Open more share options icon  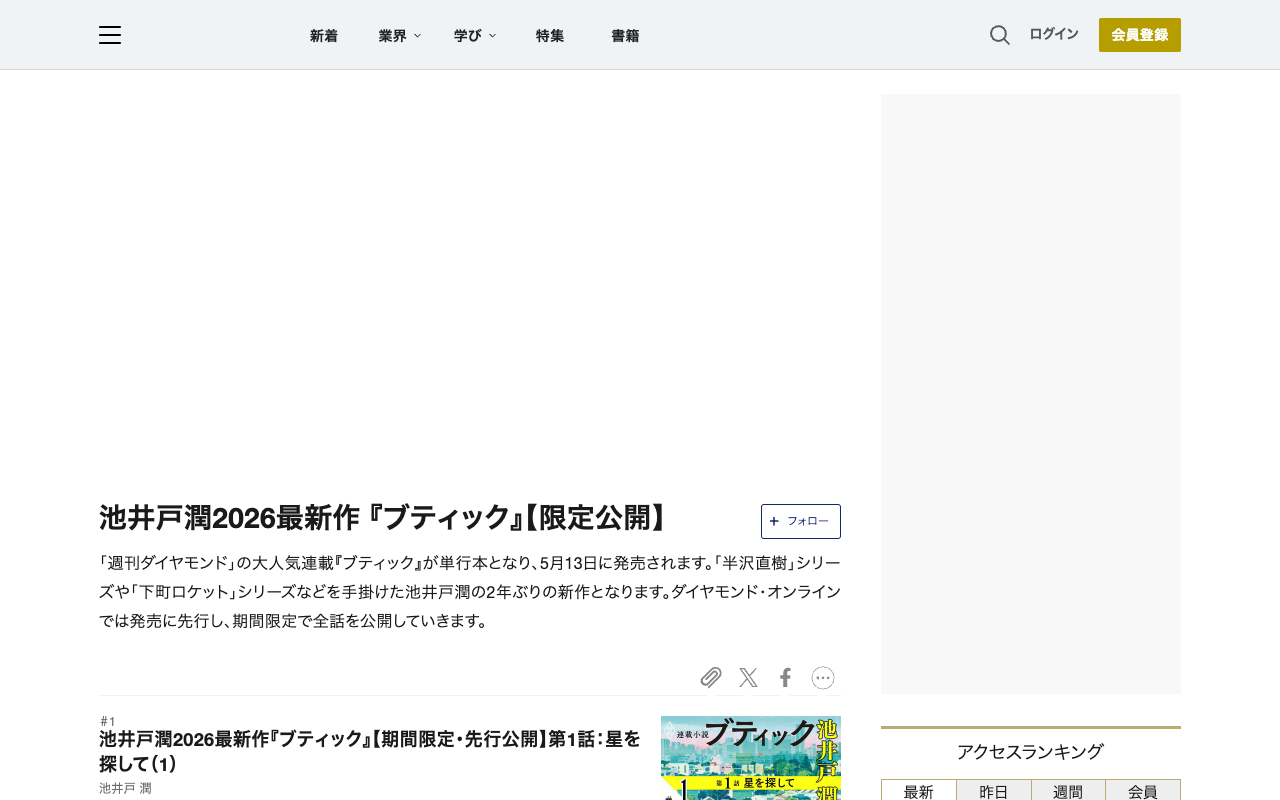pos(823,678)
